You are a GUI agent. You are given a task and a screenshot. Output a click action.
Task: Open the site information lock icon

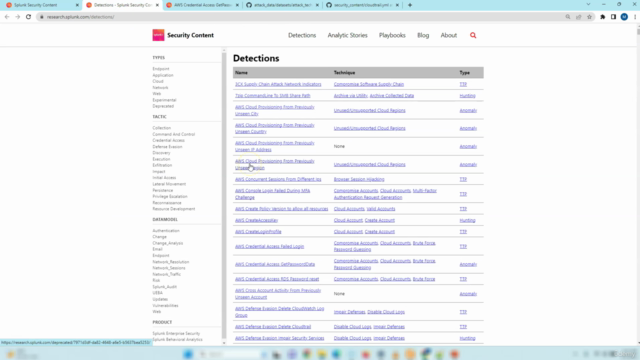pyautogui.click(x=42, y=17)
